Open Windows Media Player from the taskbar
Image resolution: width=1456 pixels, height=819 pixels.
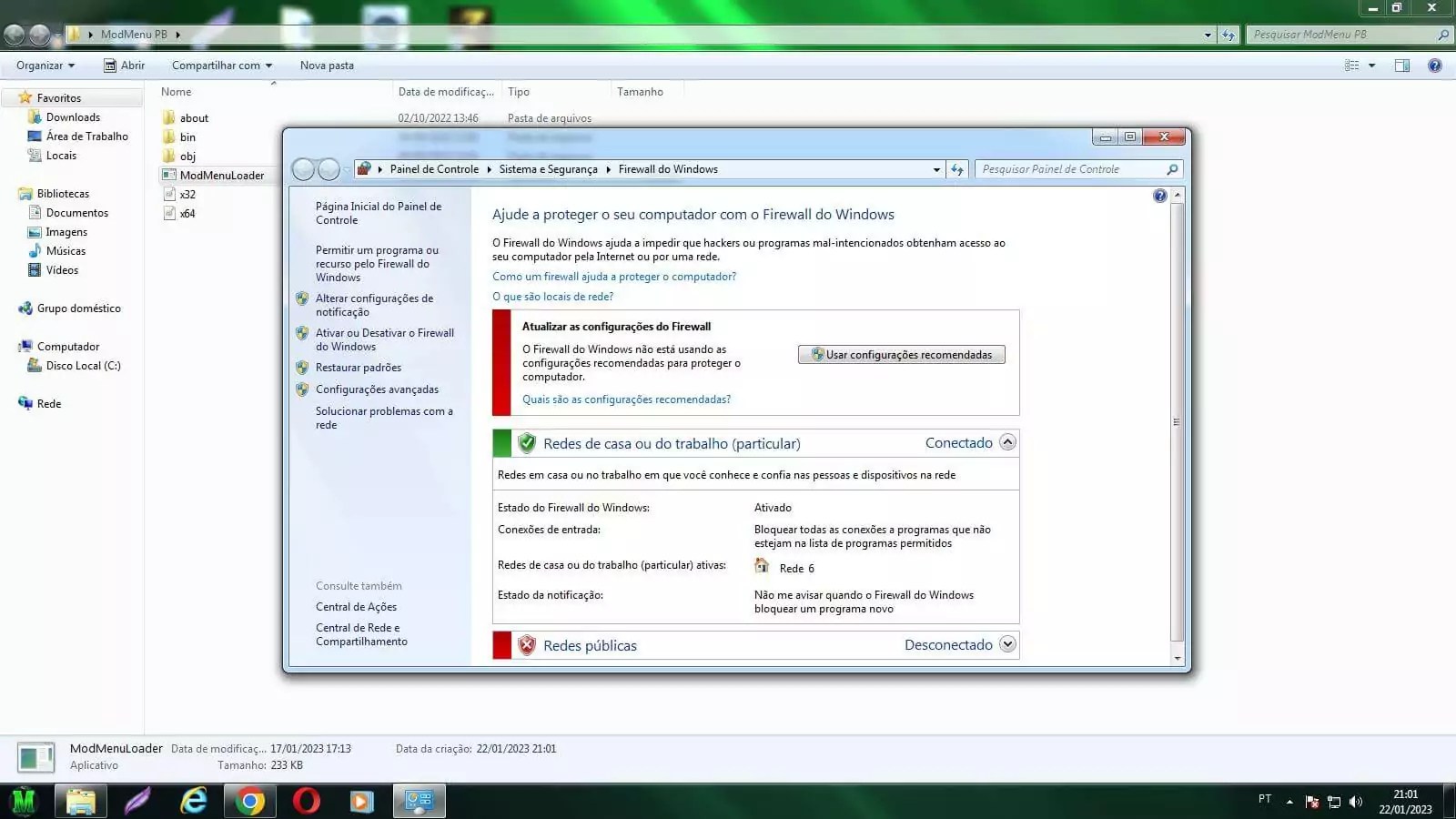pos(362,802)
